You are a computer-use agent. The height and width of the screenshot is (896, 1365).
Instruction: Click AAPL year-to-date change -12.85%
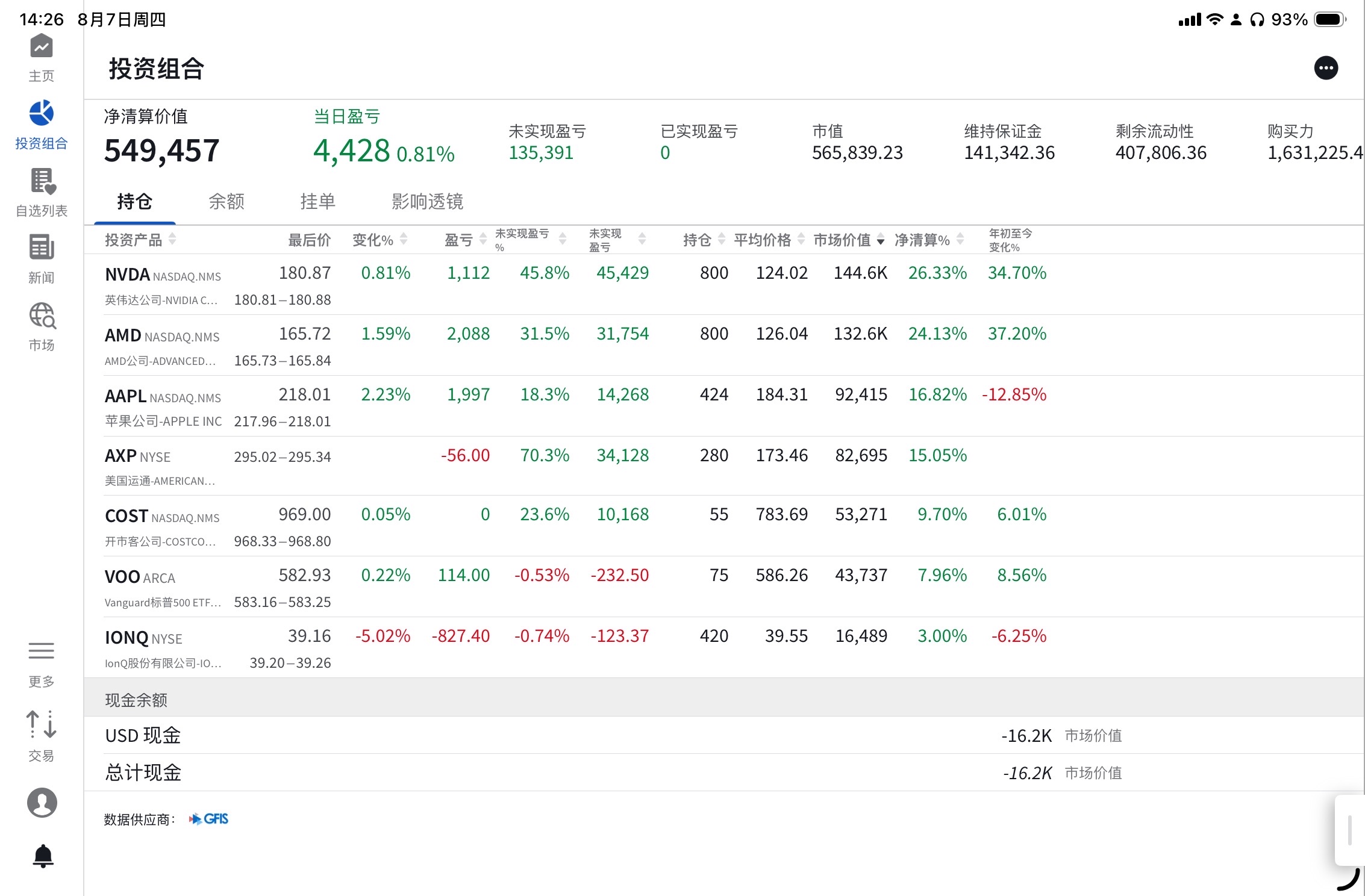click(1014, 395)
